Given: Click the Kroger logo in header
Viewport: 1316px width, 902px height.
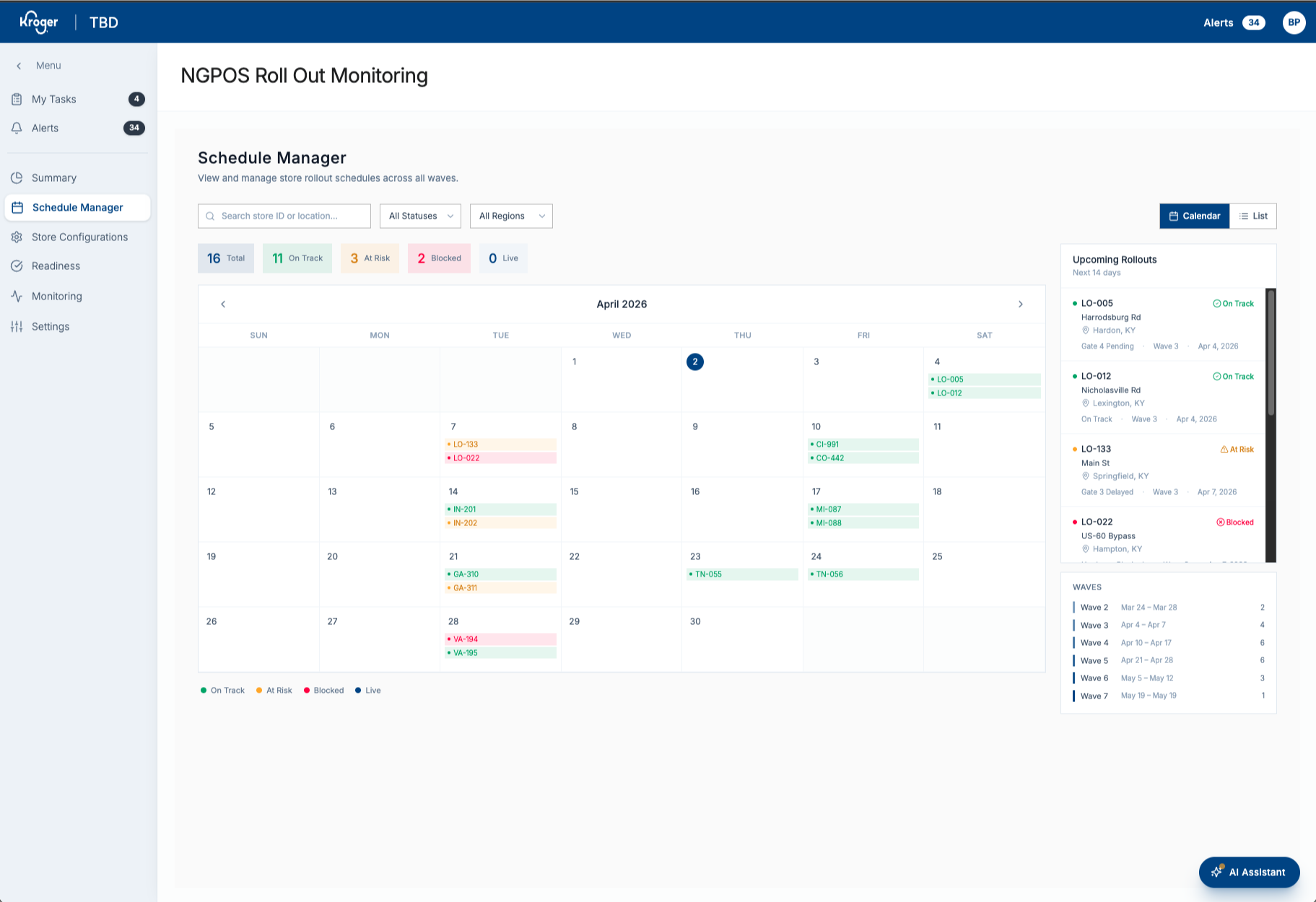Looking at the screenshot, I should [39, 22].
